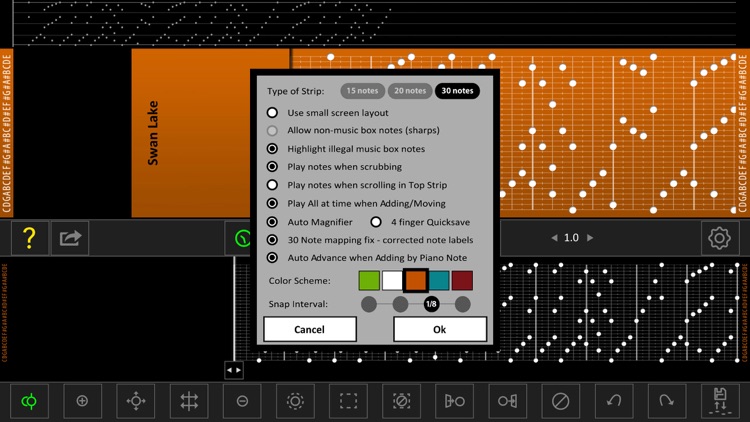Click the Swan Lake title panel
The width and height of the screenshot is (750, 422).
tap(210, 133)
